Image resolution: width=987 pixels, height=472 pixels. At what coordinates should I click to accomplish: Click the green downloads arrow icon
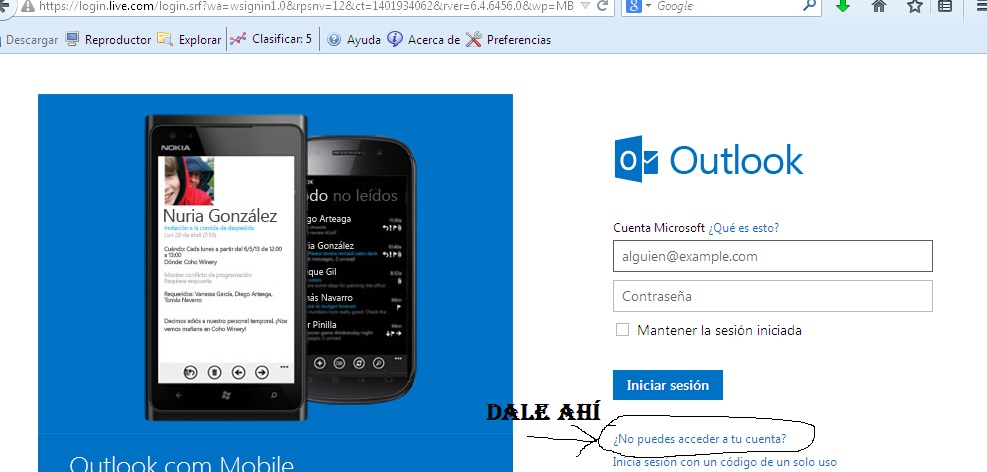pyautogui.click(x=843, y=6)
